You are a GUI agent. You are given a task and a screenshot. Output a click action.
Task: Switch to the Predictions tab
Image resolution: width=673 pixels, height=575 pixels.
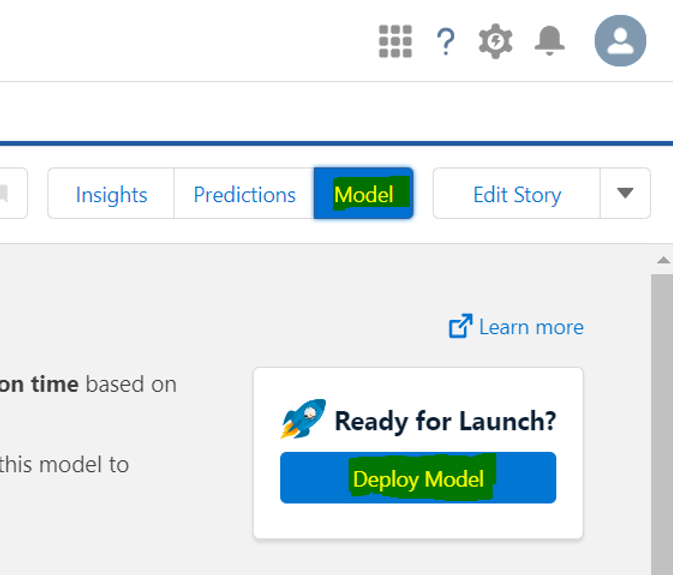coord(244,194)
